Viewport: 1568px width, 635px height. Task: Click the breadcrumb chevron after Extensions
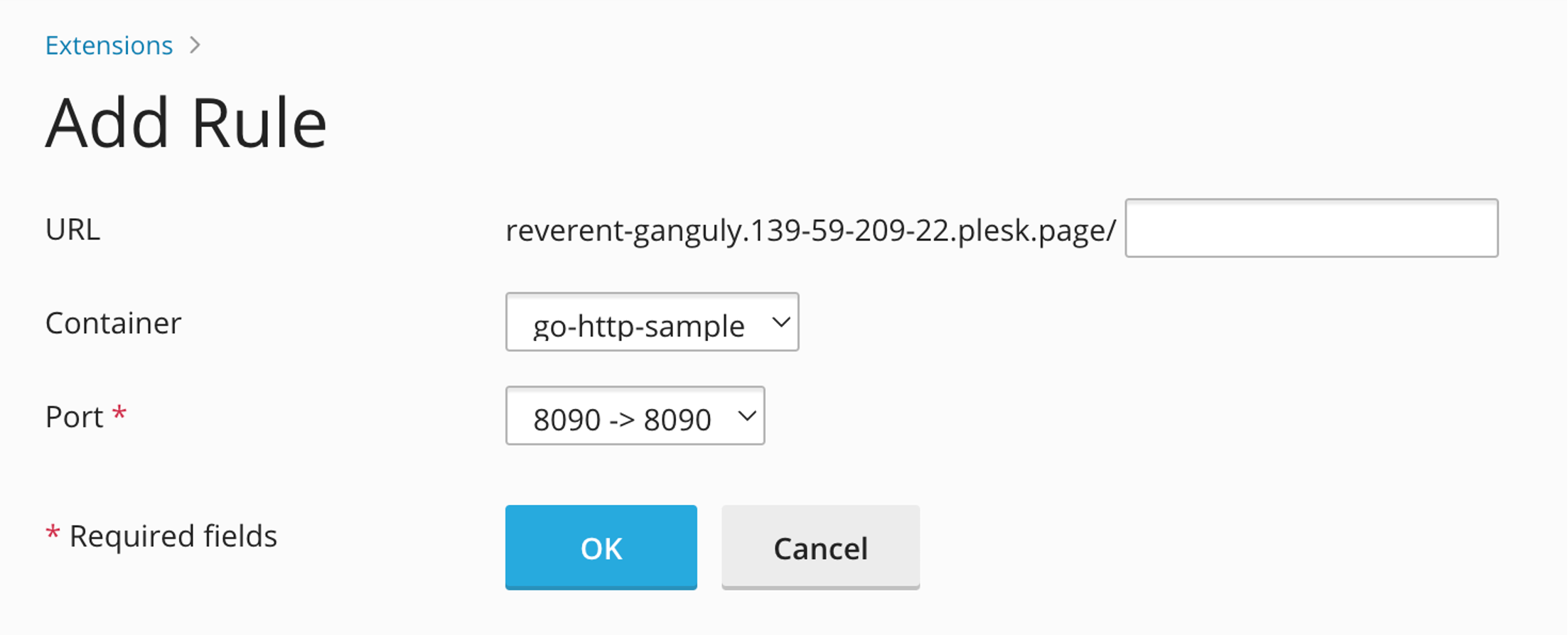(x=195, y=45)
